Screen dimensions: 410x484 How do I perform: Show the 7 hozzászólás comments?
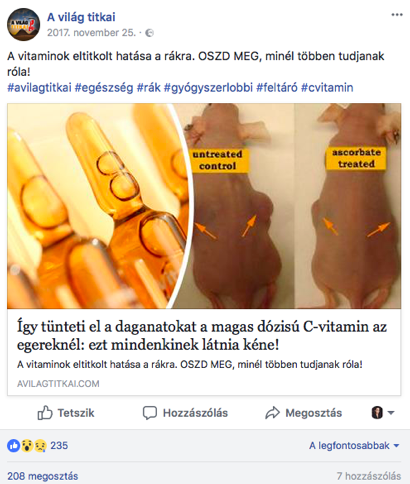[x=368, y=476]
